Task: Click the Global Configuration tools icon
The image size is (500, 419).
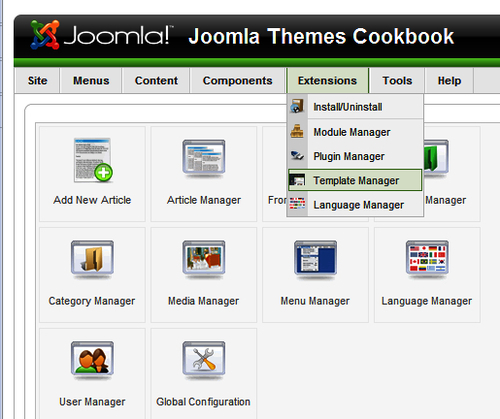Action: coord(204,359)
